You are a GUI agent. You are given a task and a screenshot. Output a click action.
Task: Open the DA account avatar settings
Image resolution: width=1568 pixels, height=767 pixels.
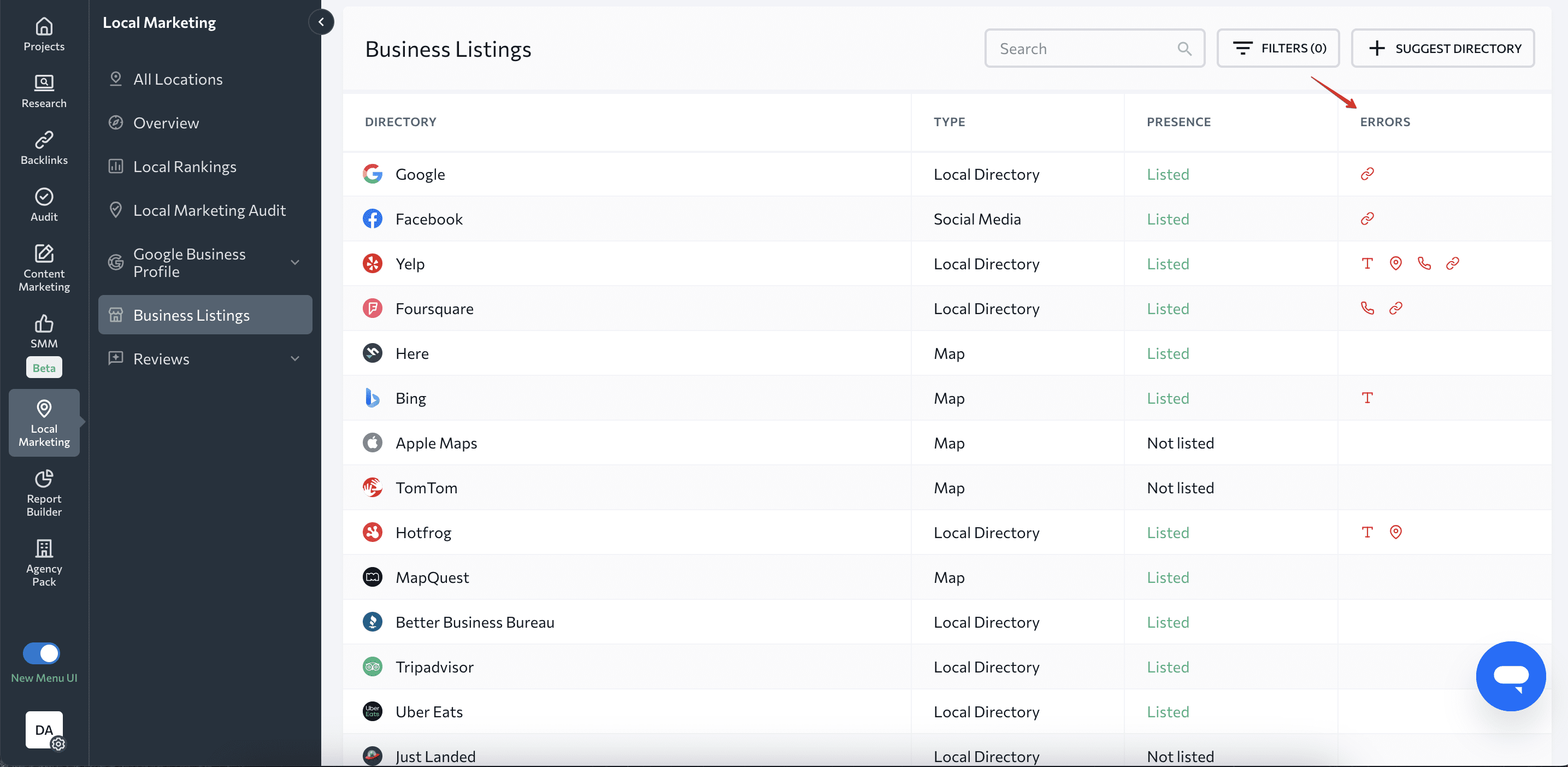44,730
